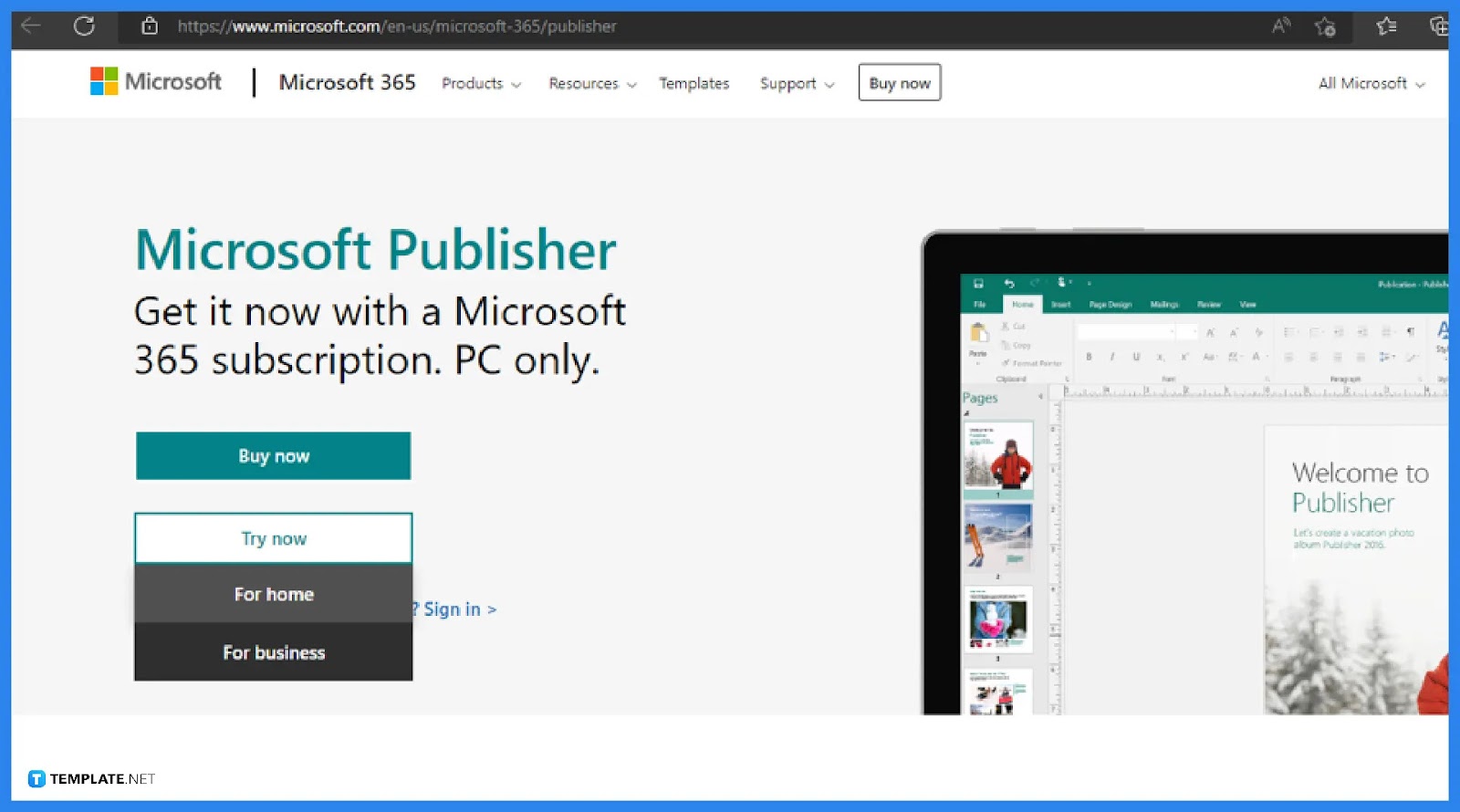Click the Try now button

[x=273, y=538]
